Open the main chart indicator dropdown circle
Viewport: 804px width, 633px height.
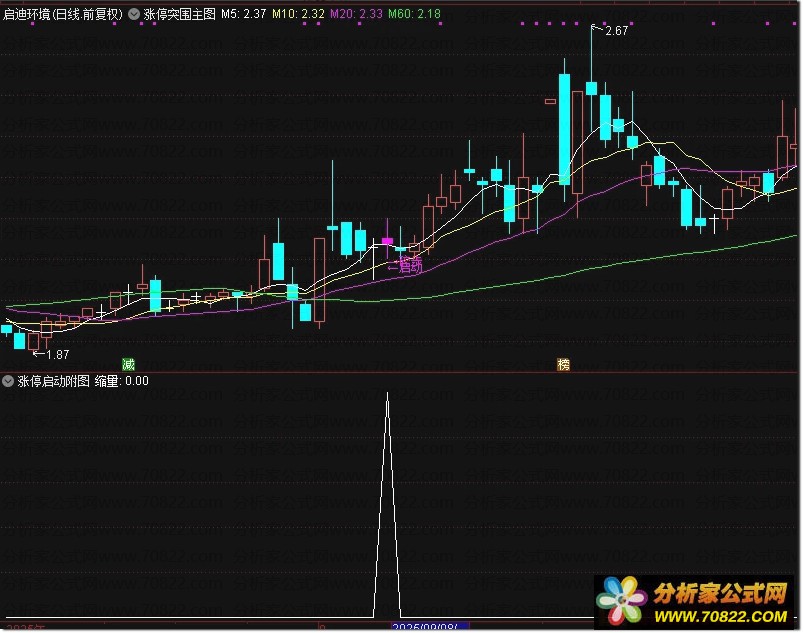click(134, 14)
